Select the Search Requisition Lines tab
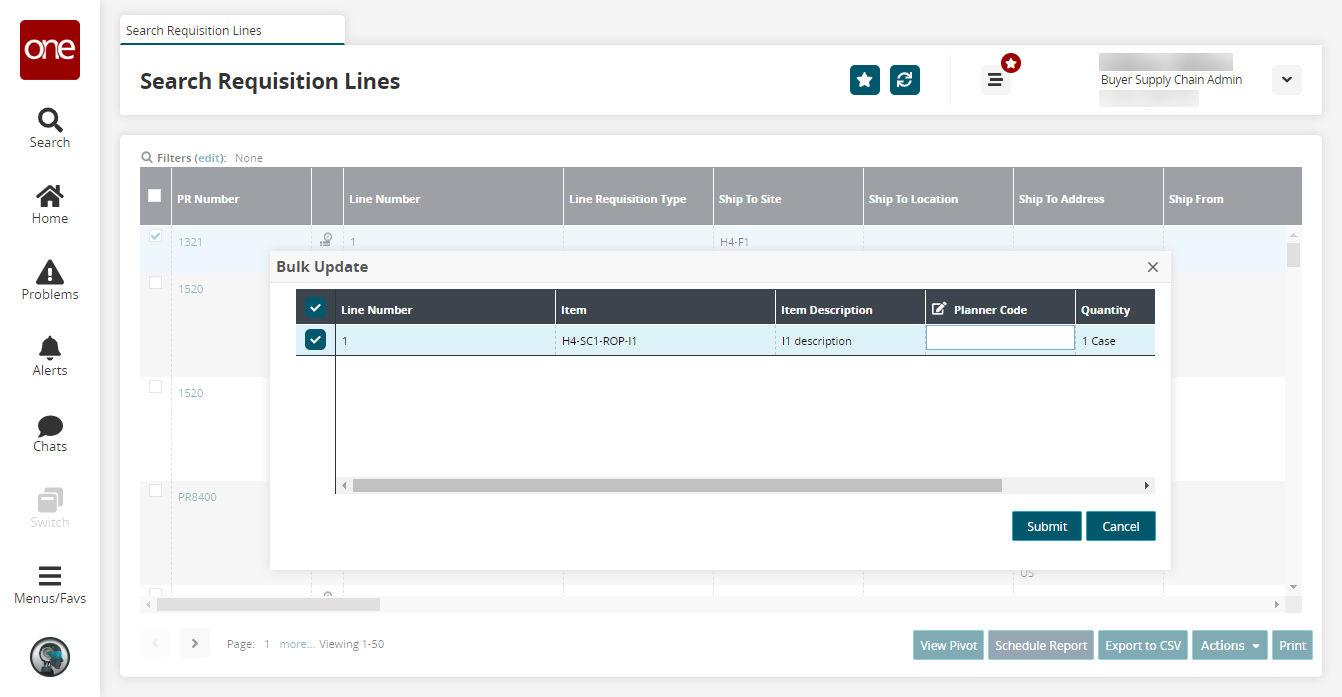 [232, 30]
